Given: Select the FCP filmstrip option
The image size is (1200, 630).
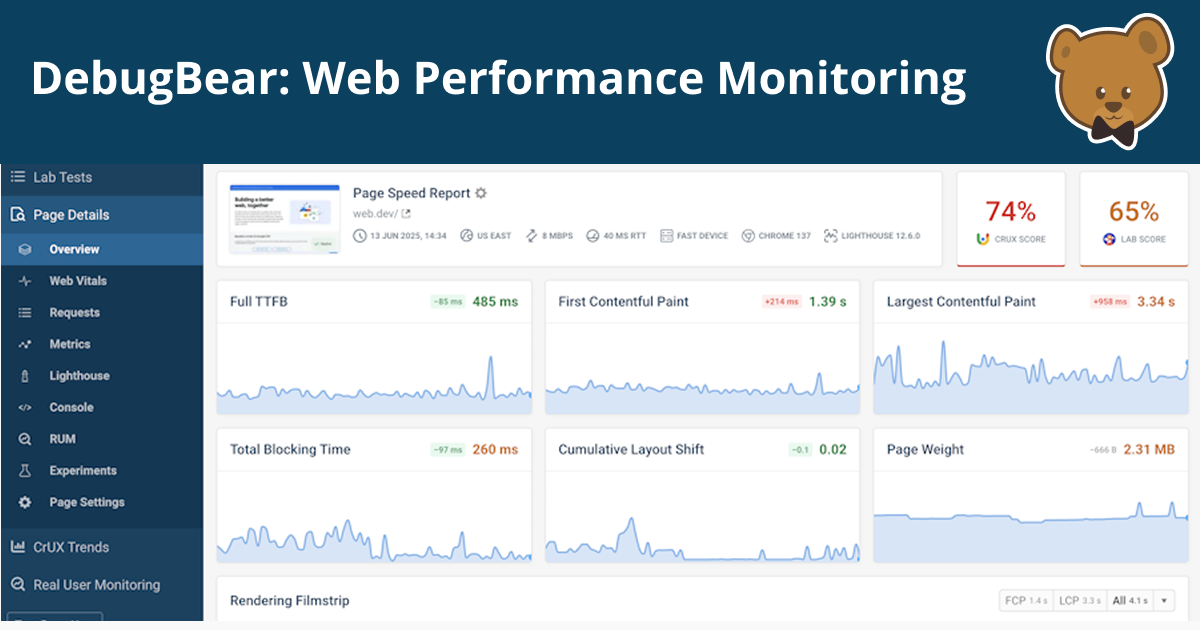Looking at the screenshot, I should click(1026, 600).
